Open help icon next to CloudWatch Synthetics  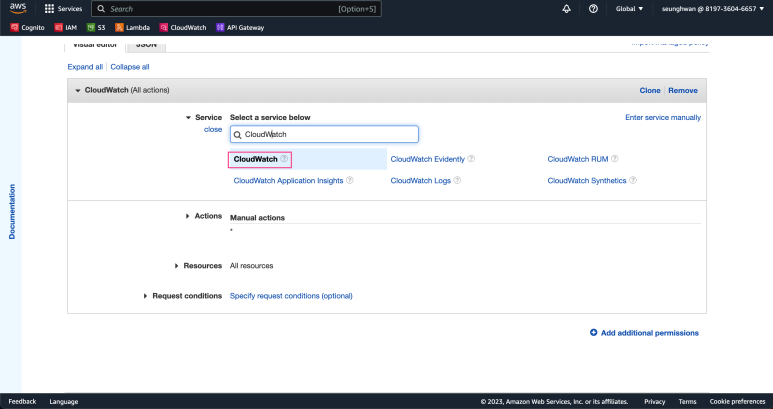(x=633, y=180)
